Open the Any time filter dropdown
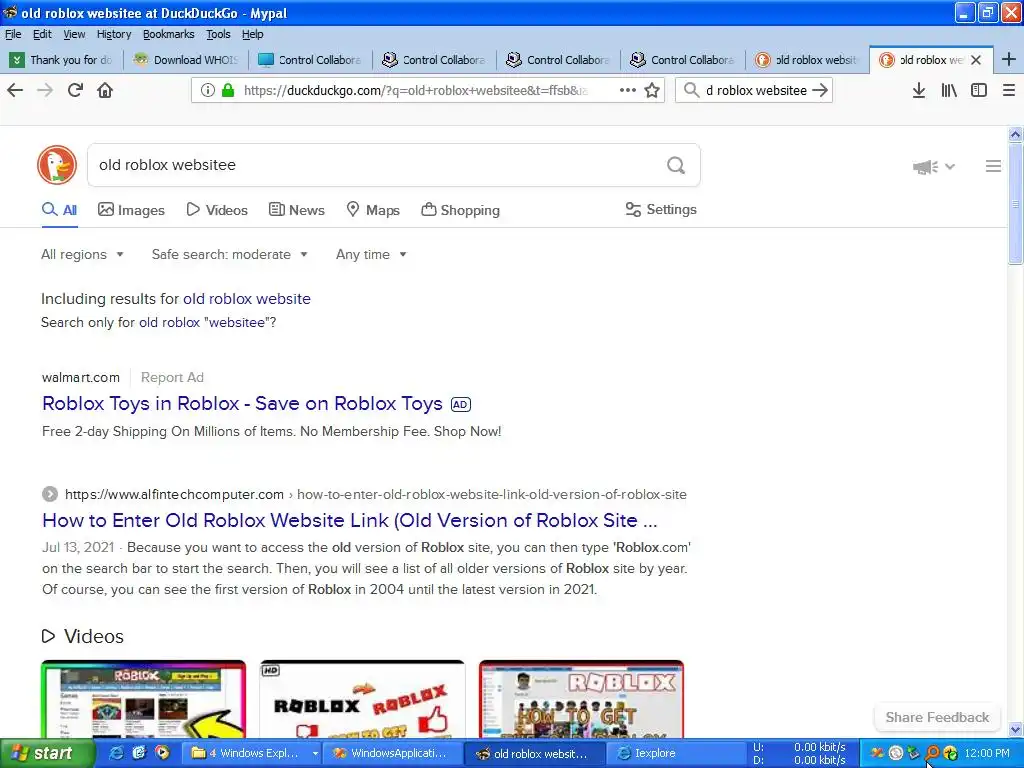Screen dimensions: 1024x768 pos(371,255)
